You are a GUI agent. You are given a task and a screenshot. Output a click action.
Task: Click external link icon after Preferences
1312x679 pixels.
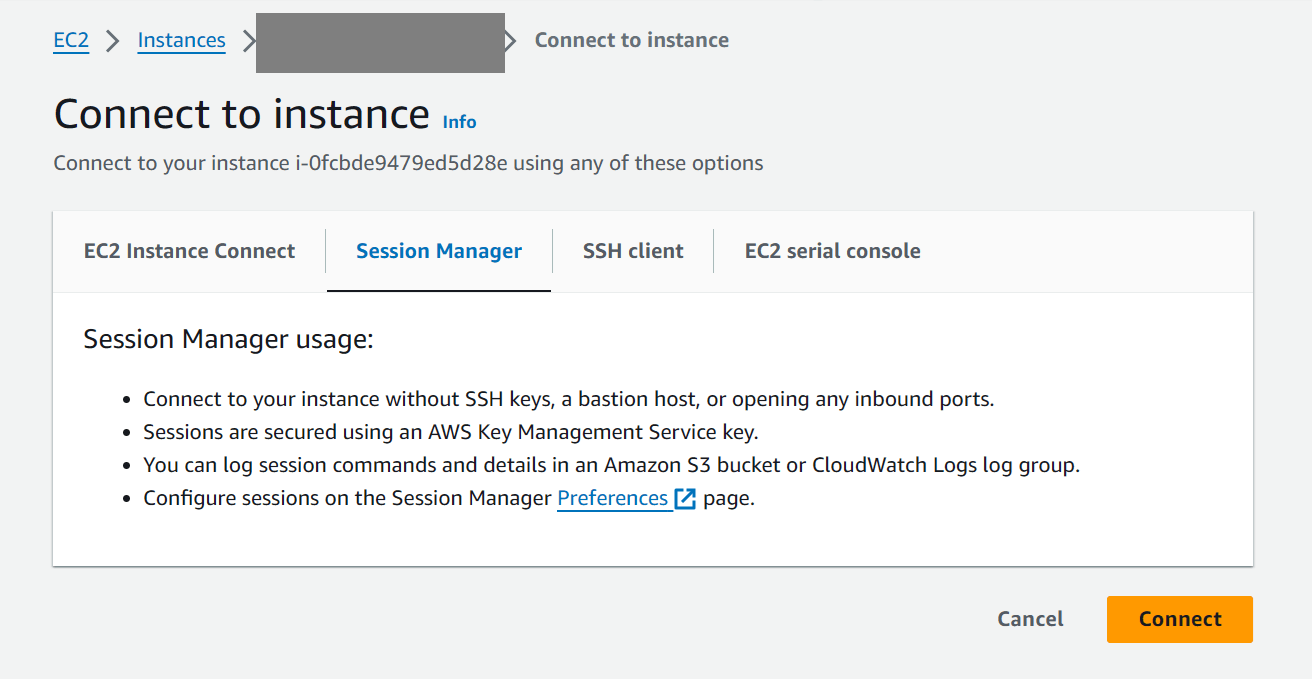pos(685,499)
